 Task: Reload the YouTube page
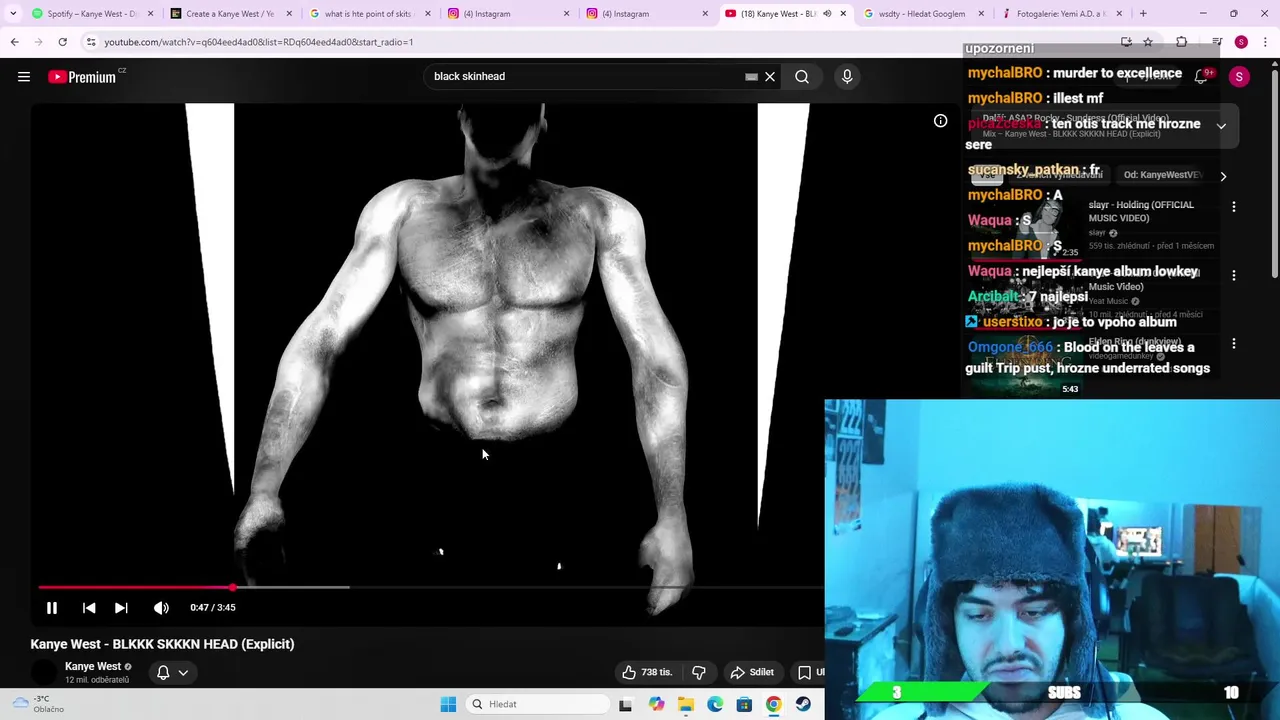[x=62, y=42]
